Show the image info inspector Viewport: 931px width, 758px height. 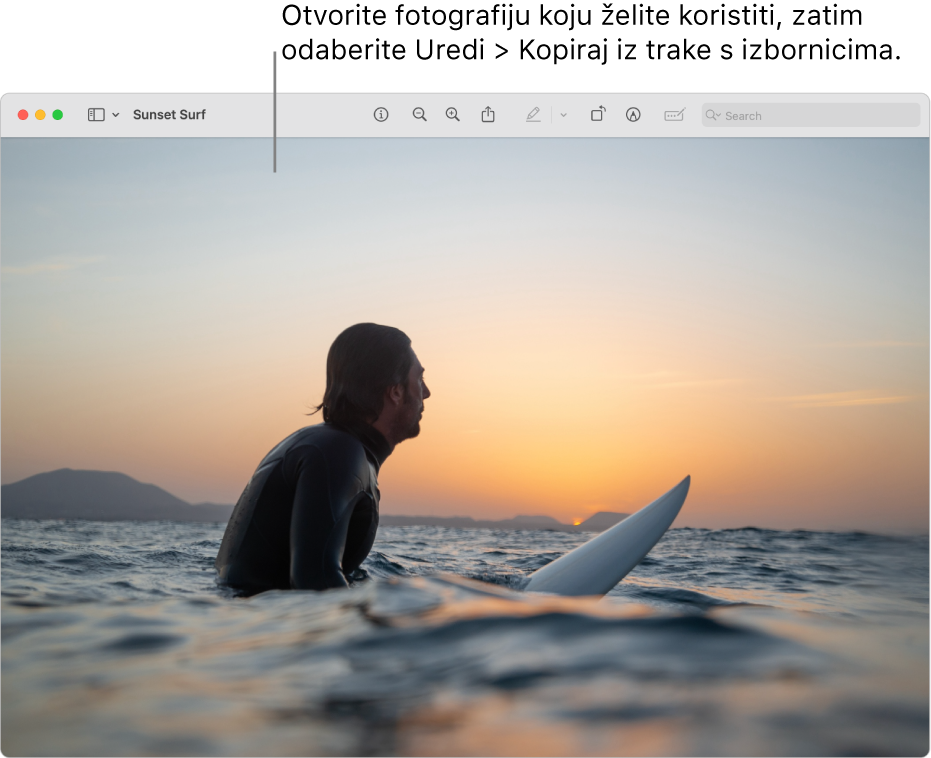[x=381, y=115]
